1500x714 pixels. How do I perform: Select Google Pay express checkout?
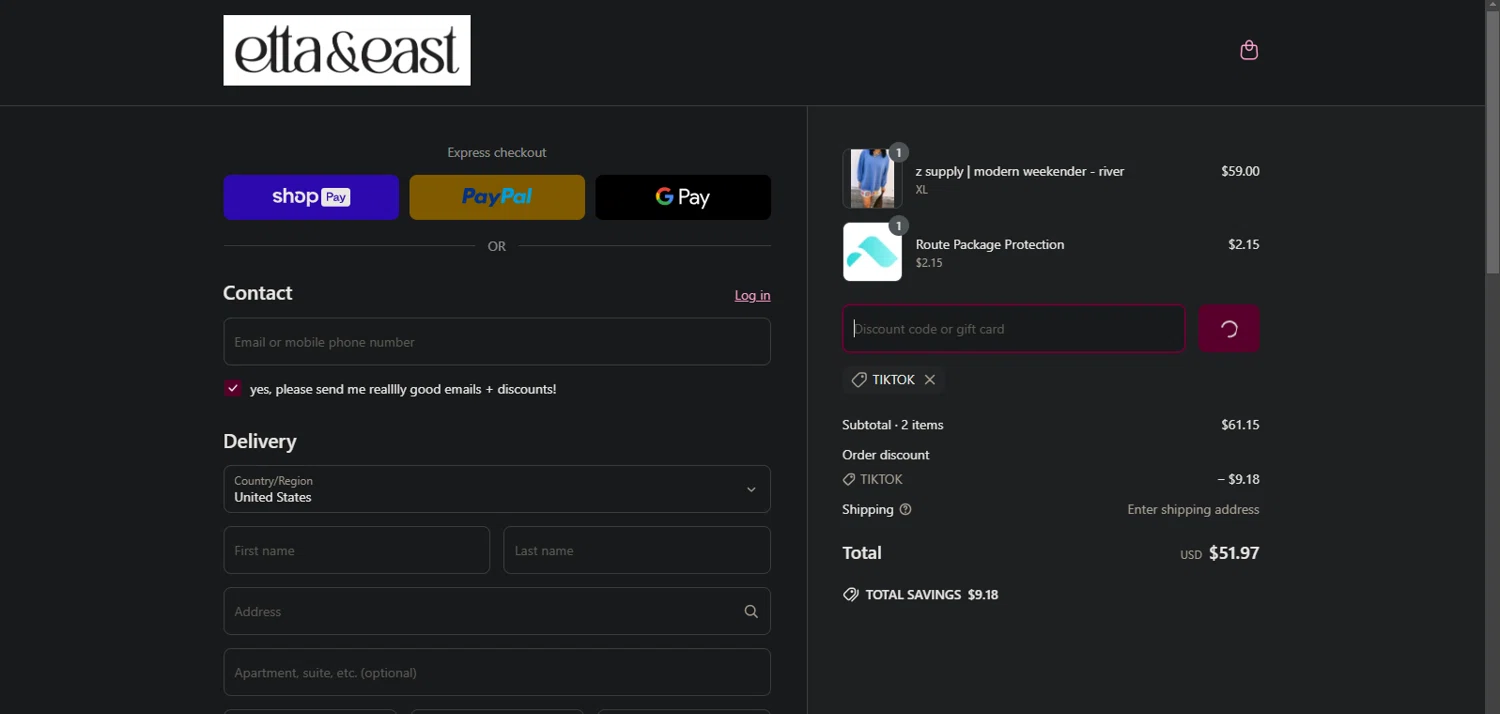click(x=683, y=197)
